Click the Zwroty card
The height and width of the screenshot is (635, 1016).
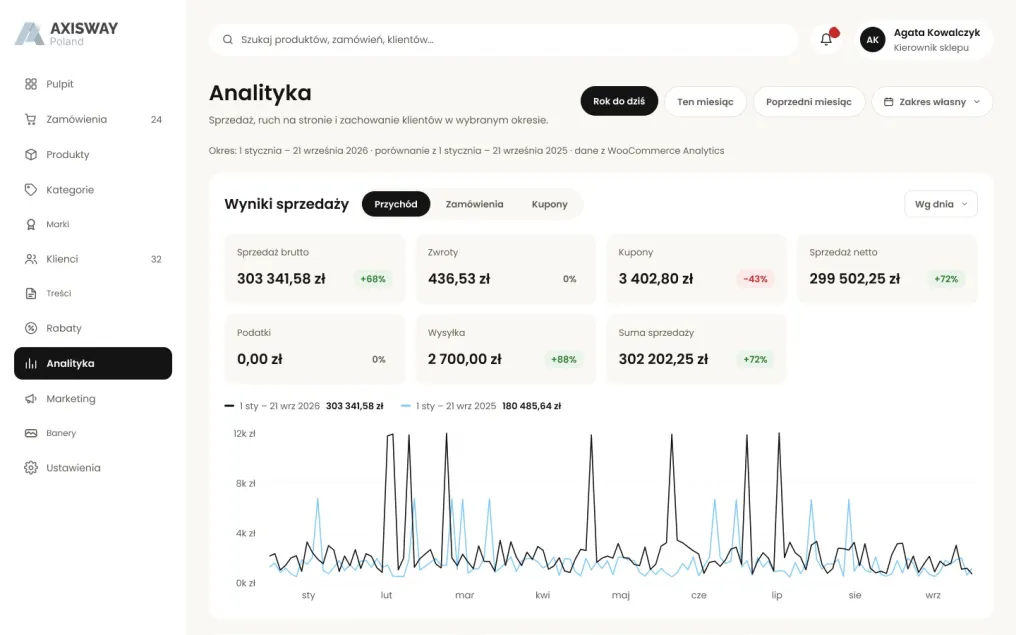(x=505, y=269)
